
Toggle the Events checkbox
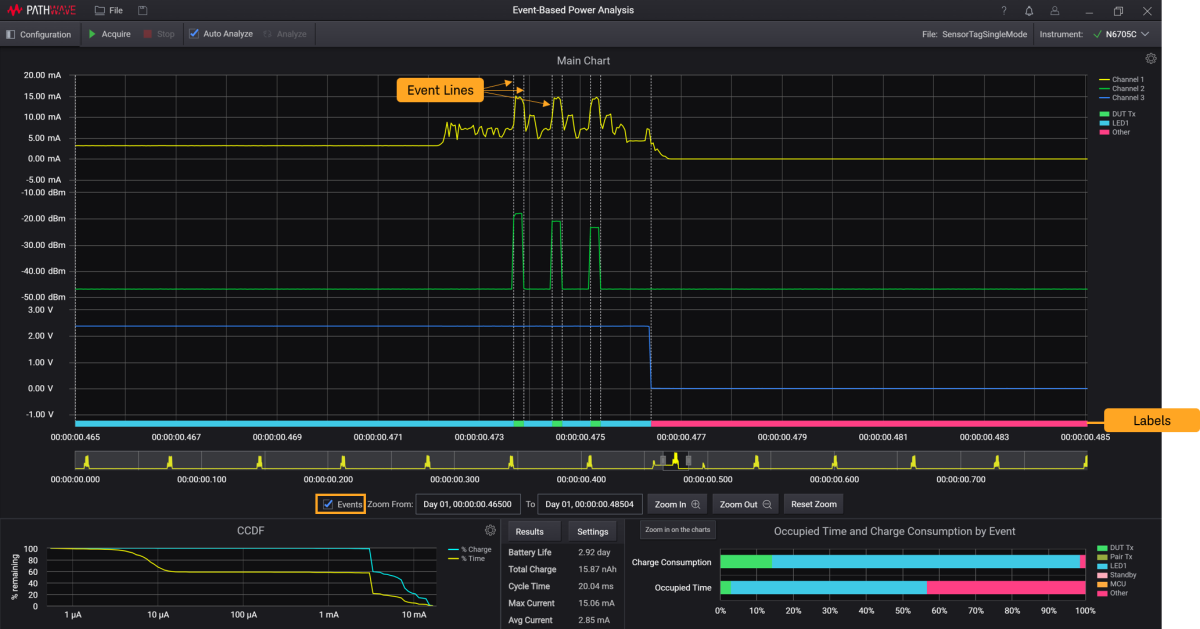click(x=328, y=504)
